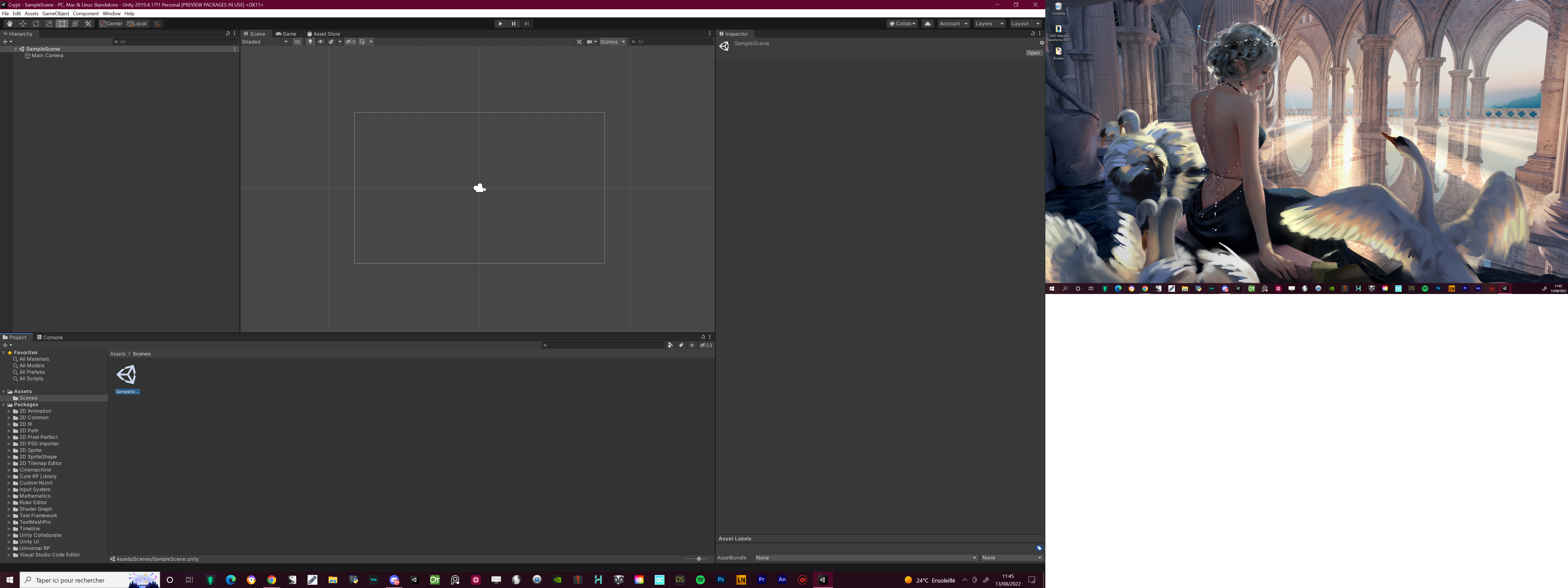
Task: Select the Scale tool
Action: click(49, 23)
